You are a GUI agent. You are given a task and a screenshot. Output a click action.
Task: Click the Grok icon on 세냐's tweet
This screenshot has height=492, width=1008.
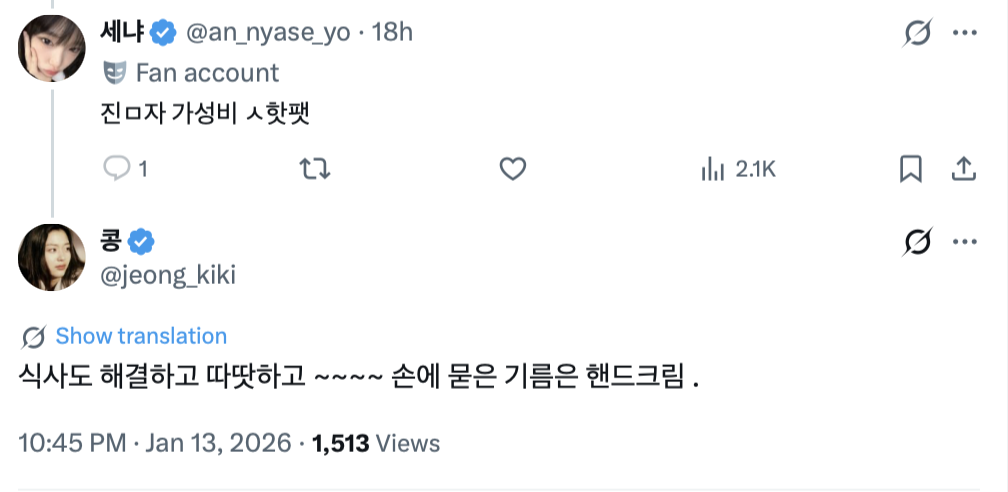click(916, 34)
